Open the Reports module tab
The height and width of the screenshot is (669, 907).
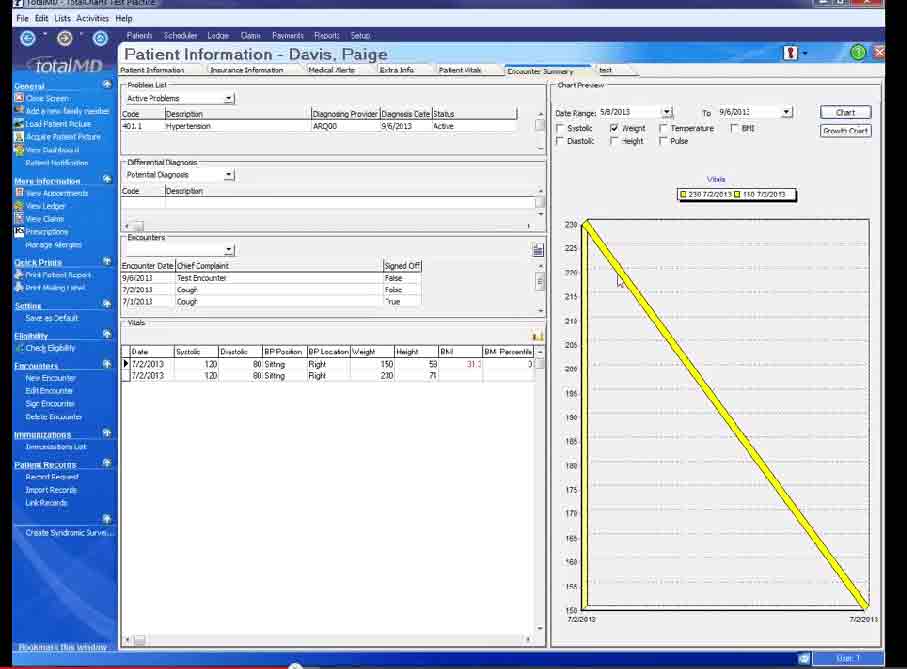327,35
